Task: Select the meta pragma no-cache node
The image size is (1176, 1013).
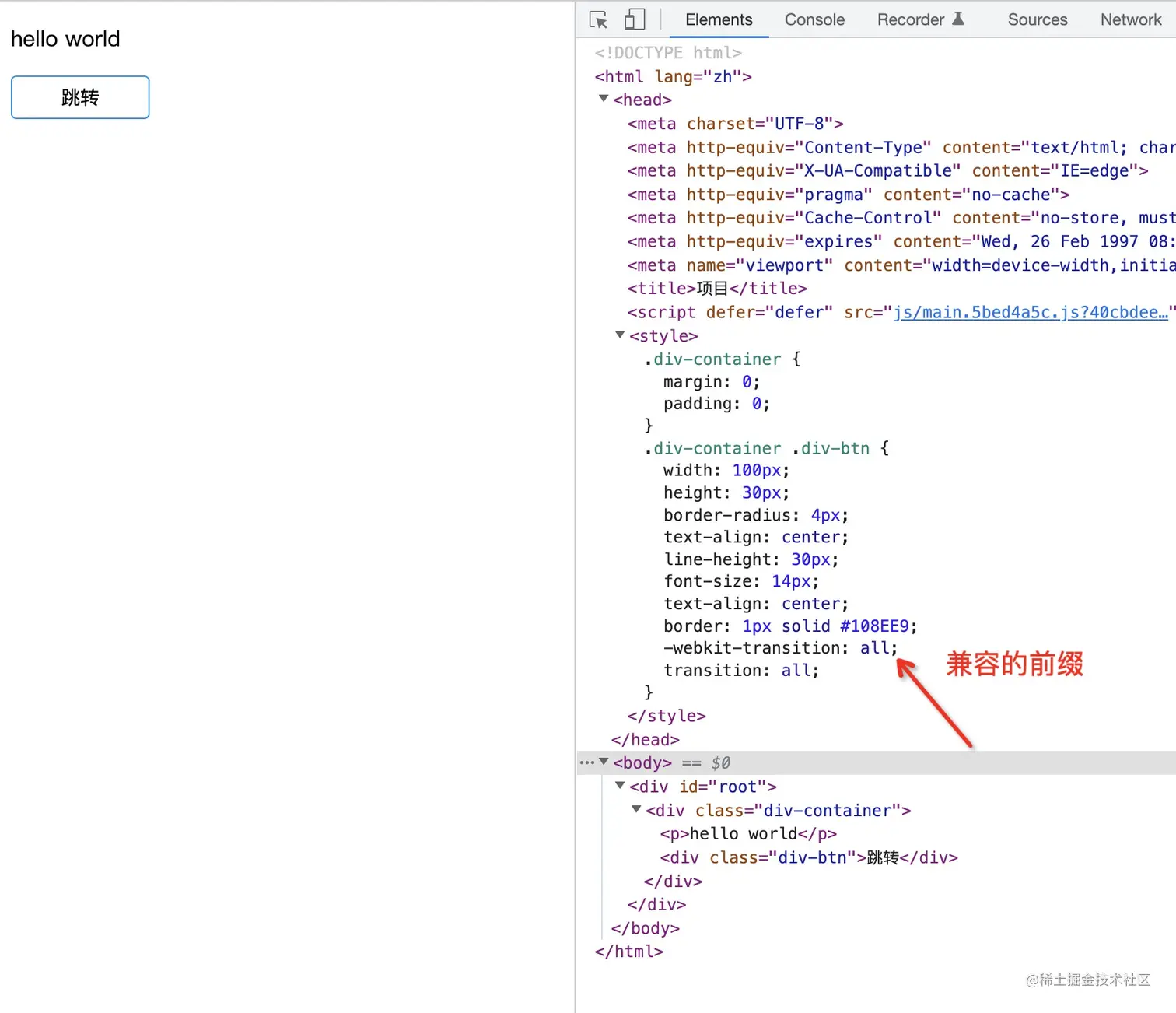Action: (849, 195)
